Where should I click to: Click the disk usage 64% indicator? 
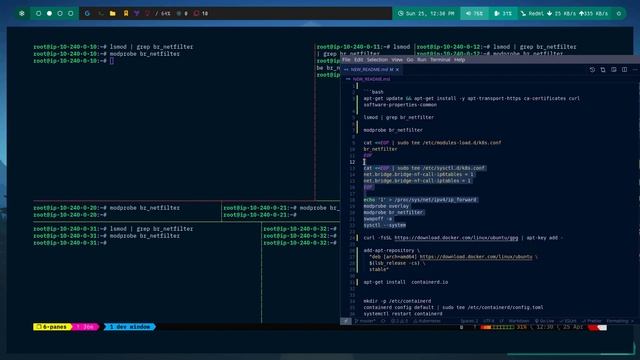click(162, 13)
